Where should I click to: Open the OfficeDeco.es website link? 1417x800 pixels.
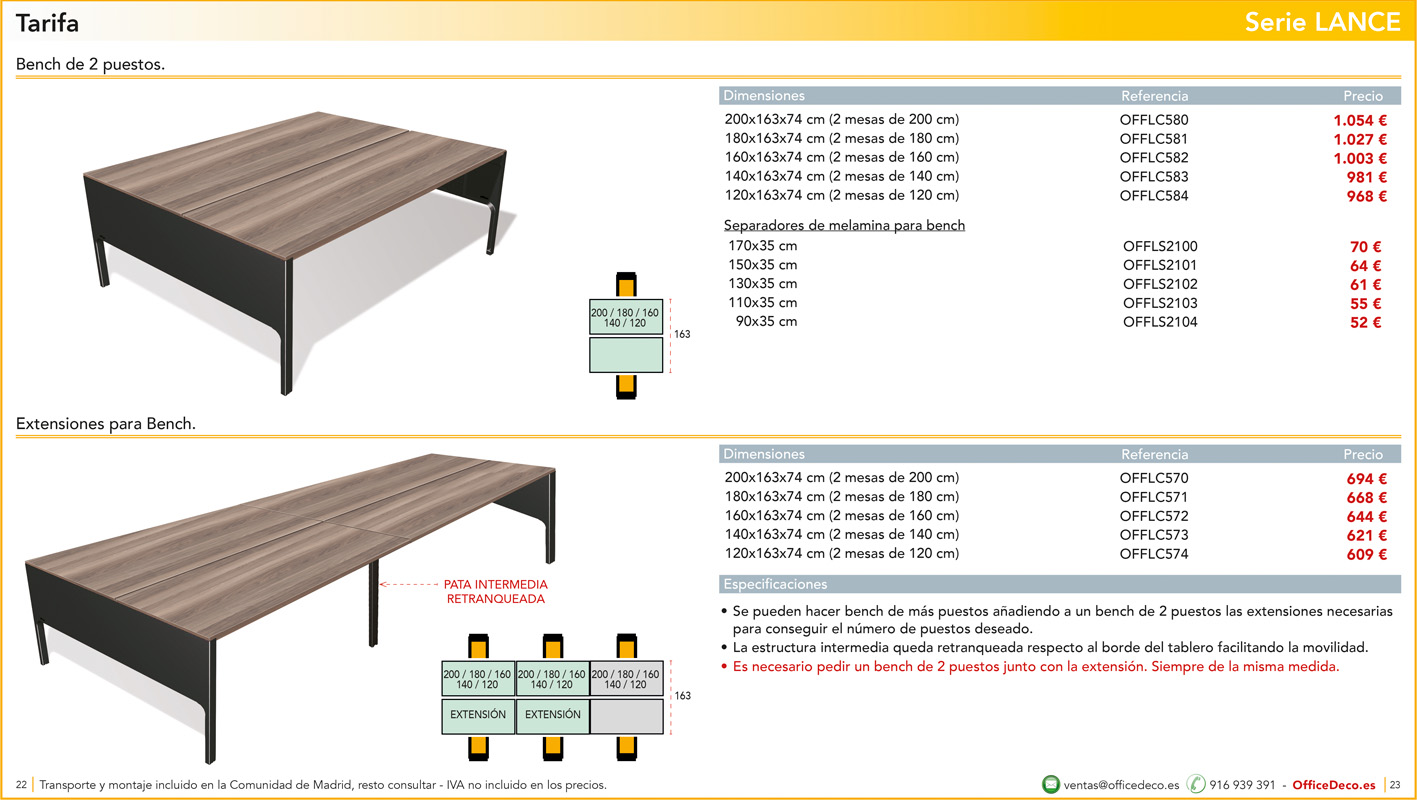click(1333, 785)
